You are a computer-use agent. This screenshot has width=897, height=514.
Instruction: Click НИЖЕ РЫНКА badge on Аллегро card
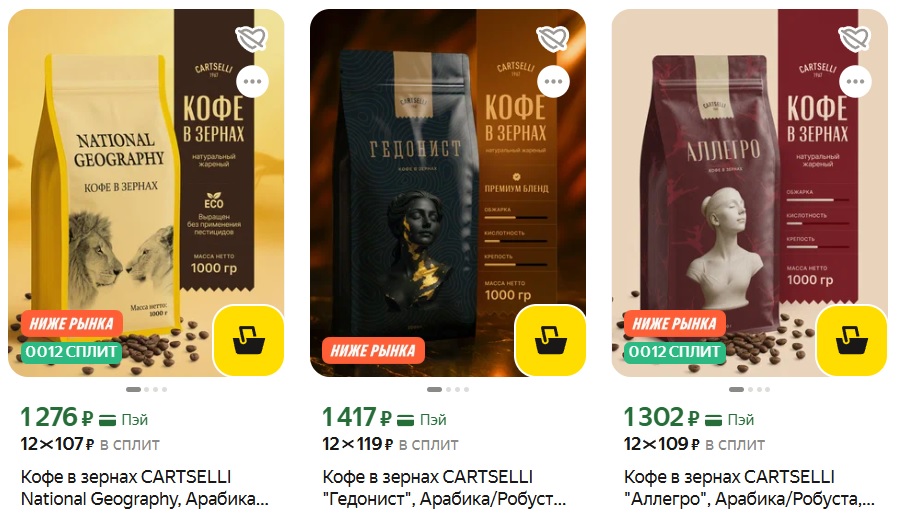(674, 323)
